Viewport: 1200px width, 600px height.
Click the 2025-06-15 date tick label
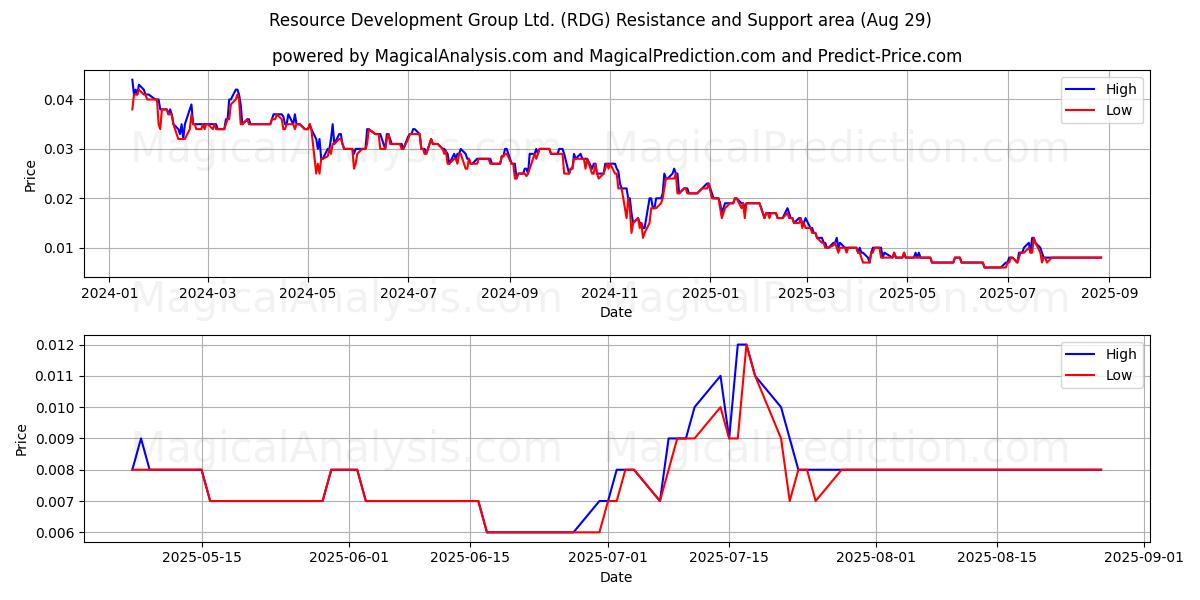pyautogui.click(x=469, y=559)
